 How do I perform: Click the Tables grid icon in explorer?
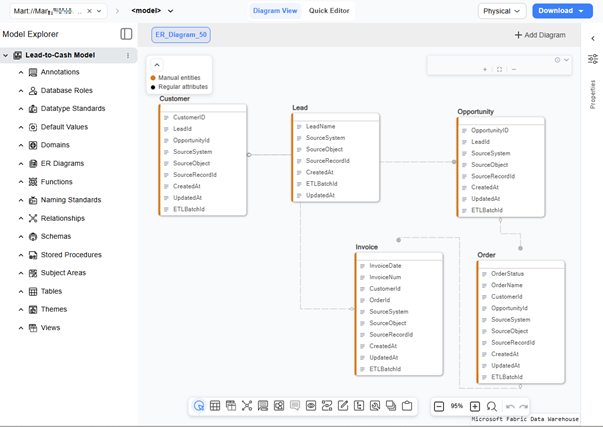[x=33, y=291]
